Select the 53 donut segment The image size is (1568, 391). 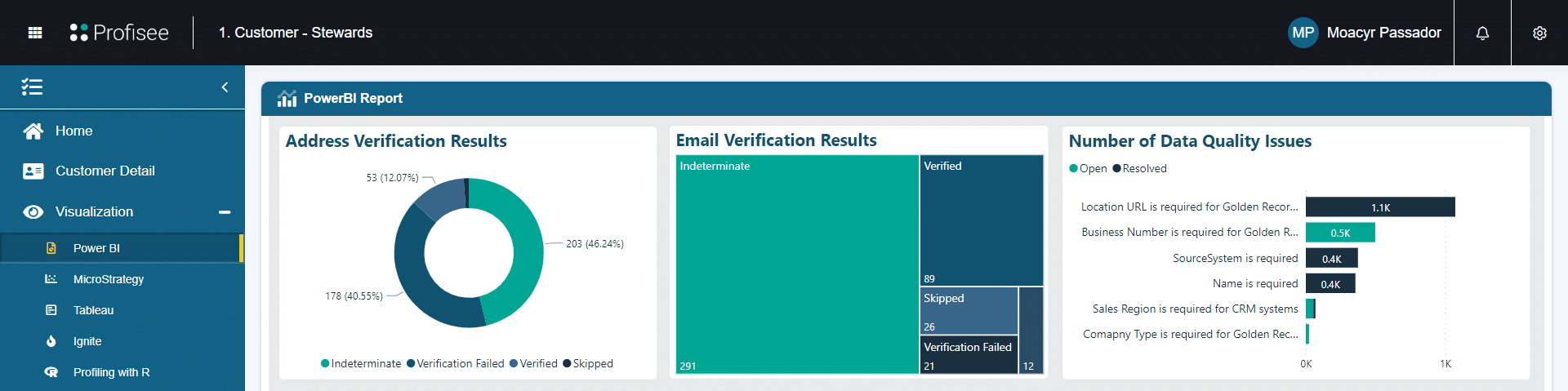pos(441,198)
